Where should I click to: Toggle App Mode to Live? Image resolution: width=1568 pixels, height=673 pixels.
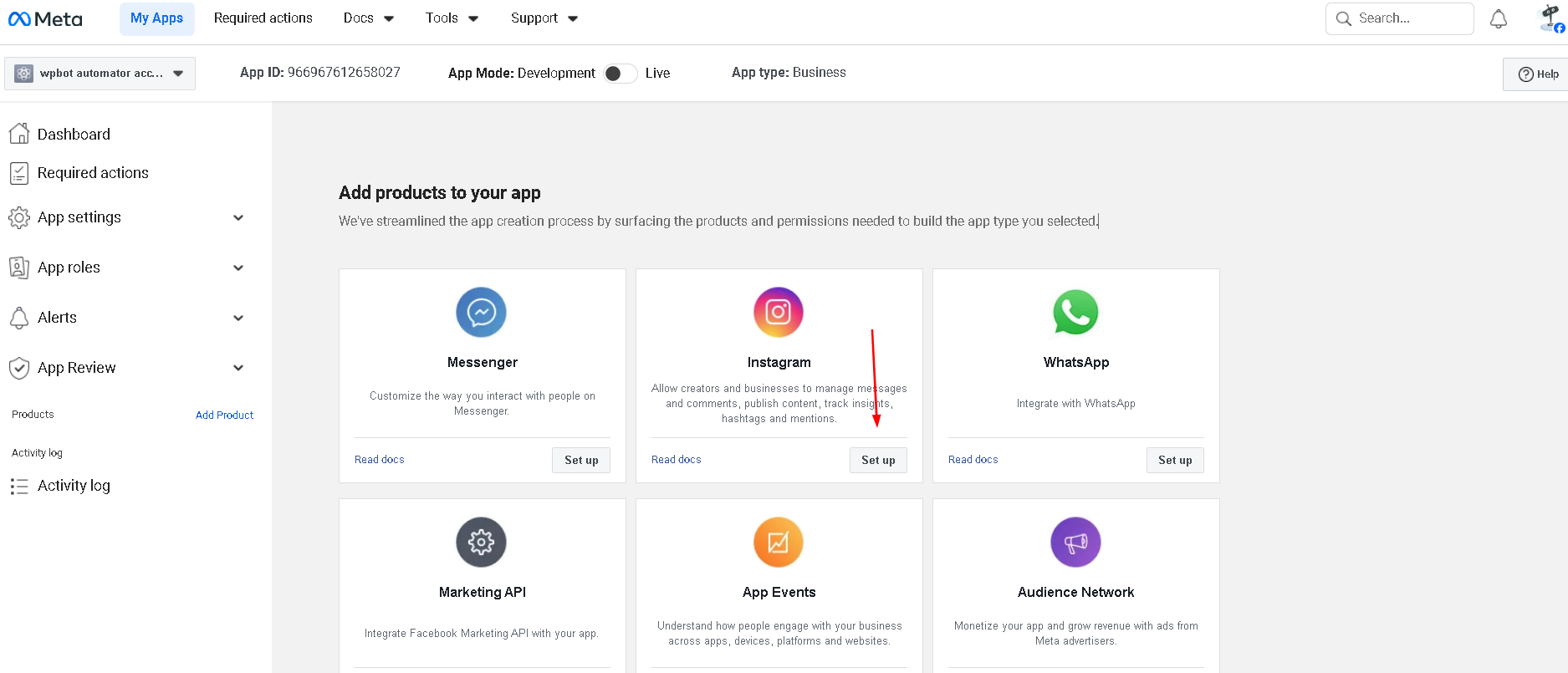(620, 74)
